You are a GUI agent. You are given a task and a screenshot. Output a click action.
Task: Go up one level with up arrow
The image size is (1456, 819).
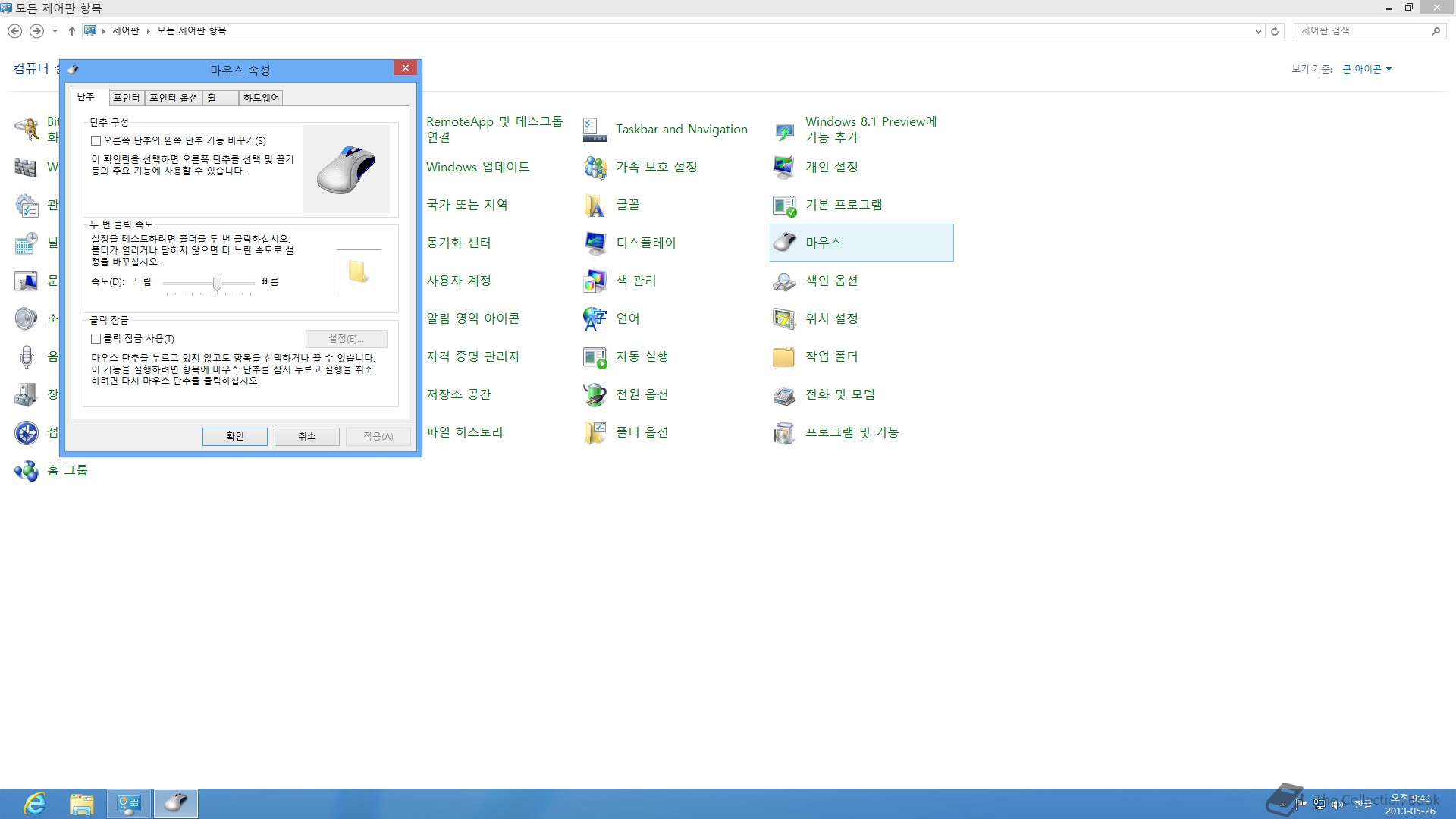[x=72, y=31]
